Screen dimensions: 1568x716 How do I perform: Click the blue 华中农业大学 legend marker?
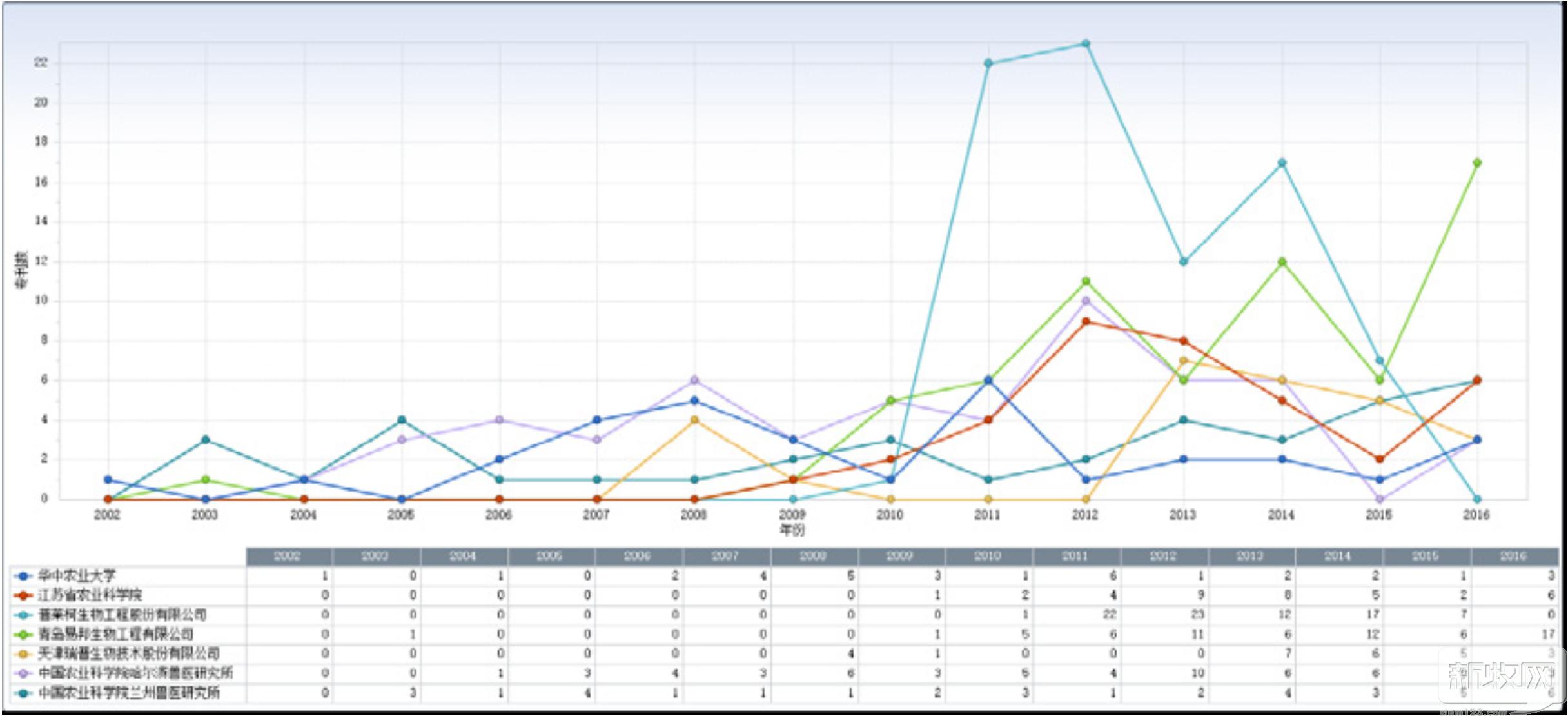(23, 575)
